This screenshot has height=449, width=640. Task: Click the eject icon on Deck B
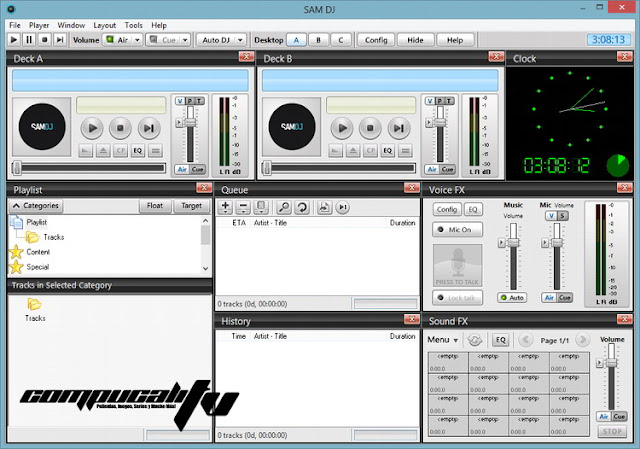(353, 151)
